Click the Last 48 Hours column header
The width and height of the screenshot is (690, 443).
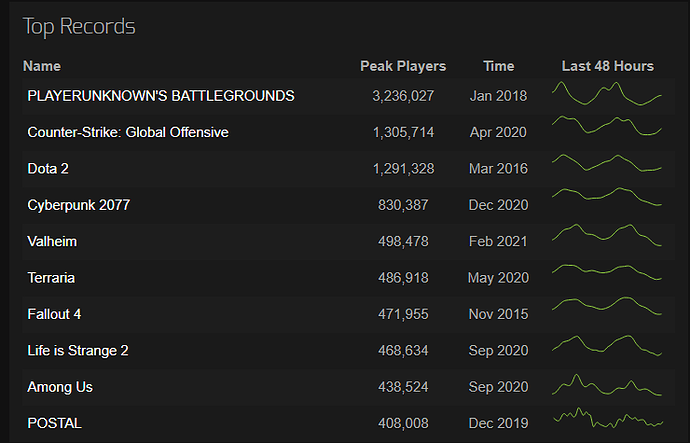coord(608,66)
